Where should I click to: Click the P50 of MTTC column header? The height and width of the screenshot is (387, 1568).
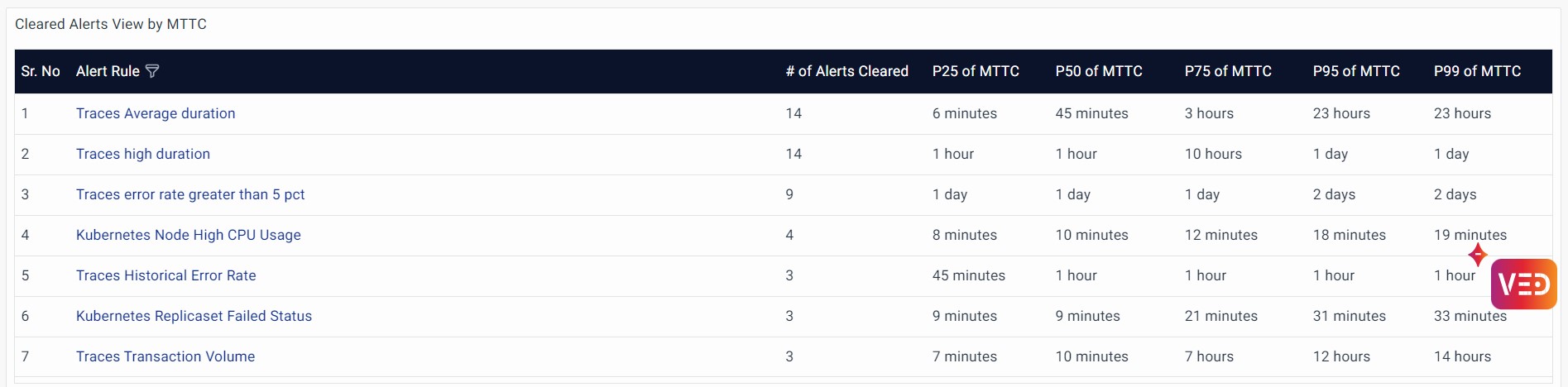tap(1099, 71)
